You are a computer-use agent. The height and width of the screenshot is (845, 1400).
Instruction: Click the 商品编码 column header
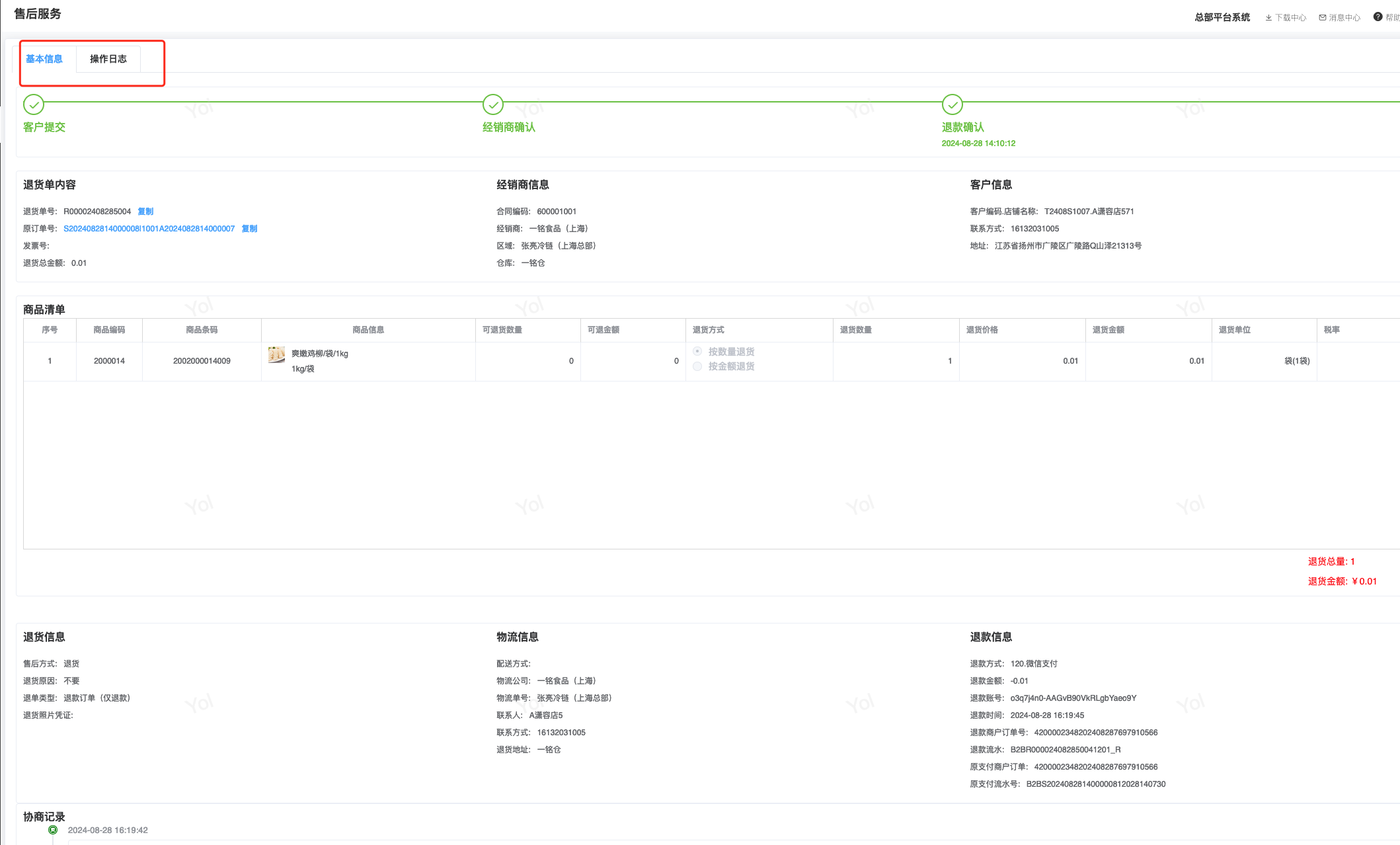point(109,330)
